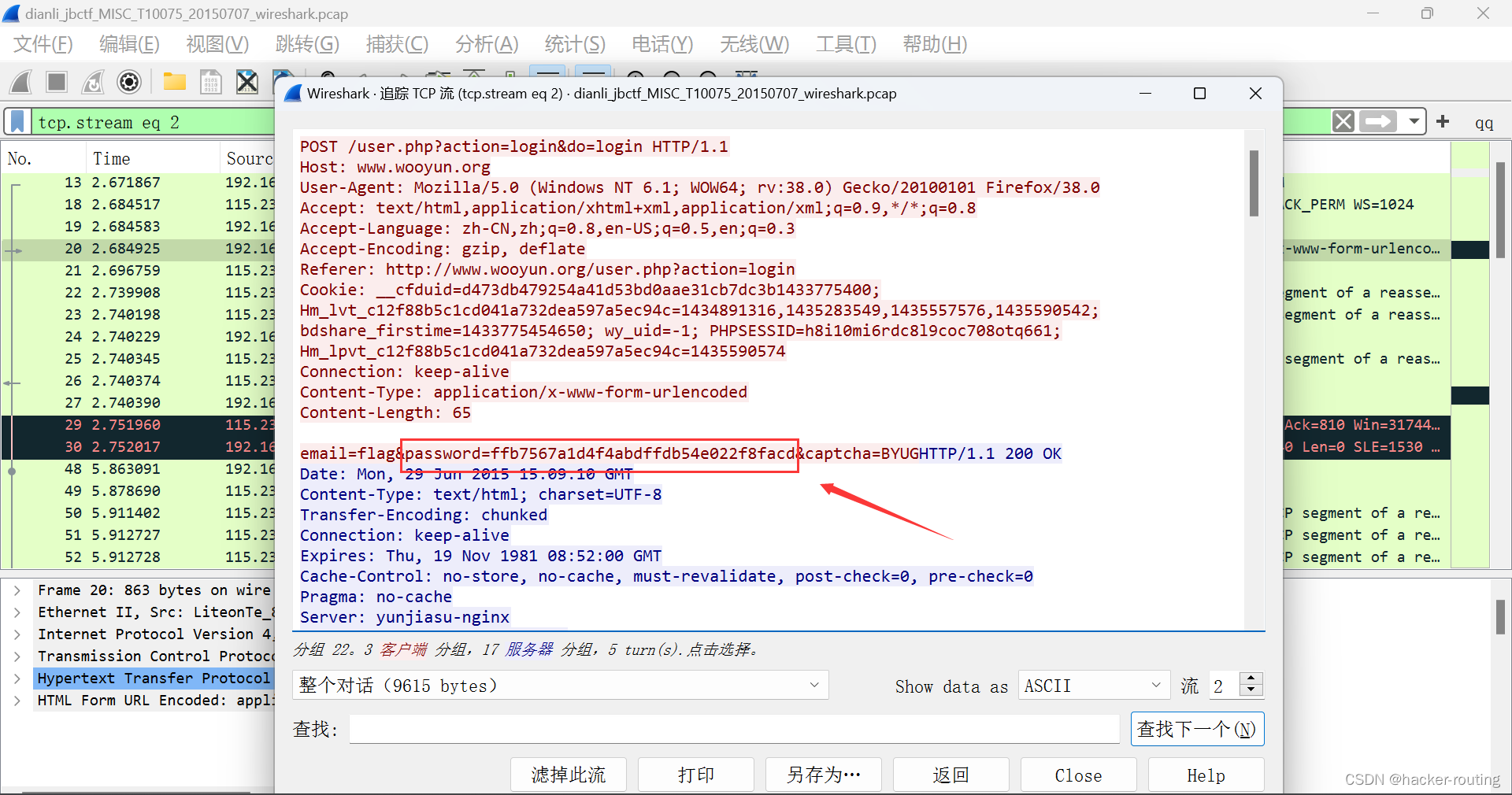
Task: Open the 视图(V) menu
Action: [x=217, y=44]
